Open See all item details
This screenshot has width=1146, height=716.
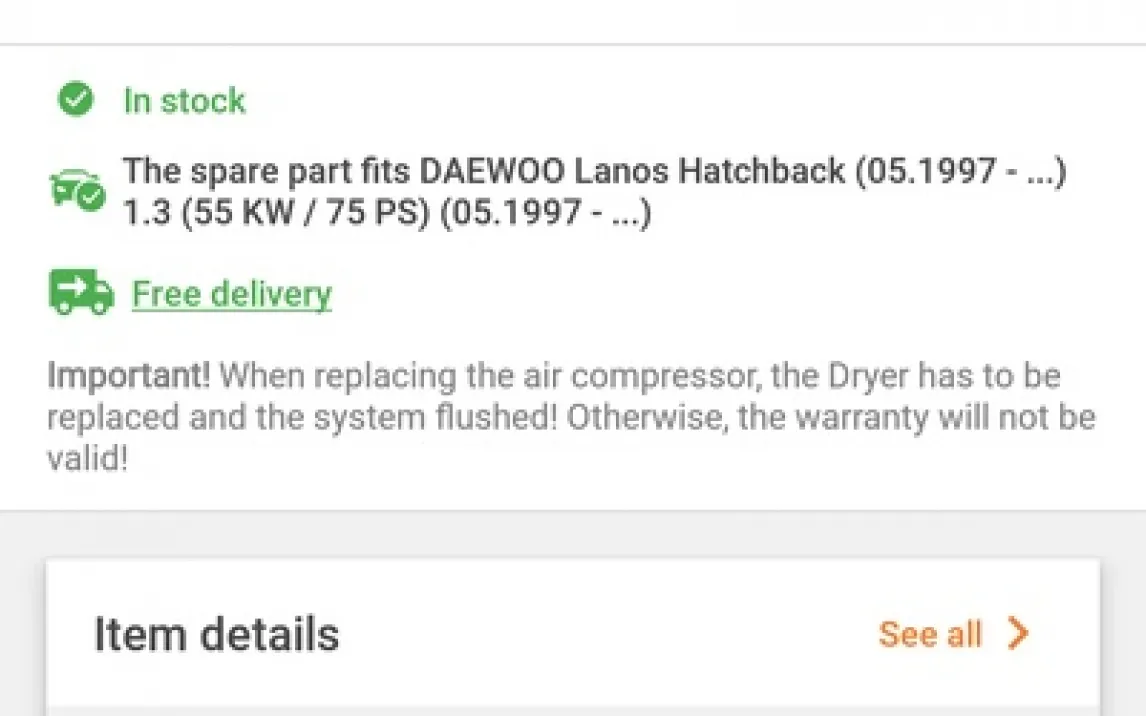[x=930, y=634]
